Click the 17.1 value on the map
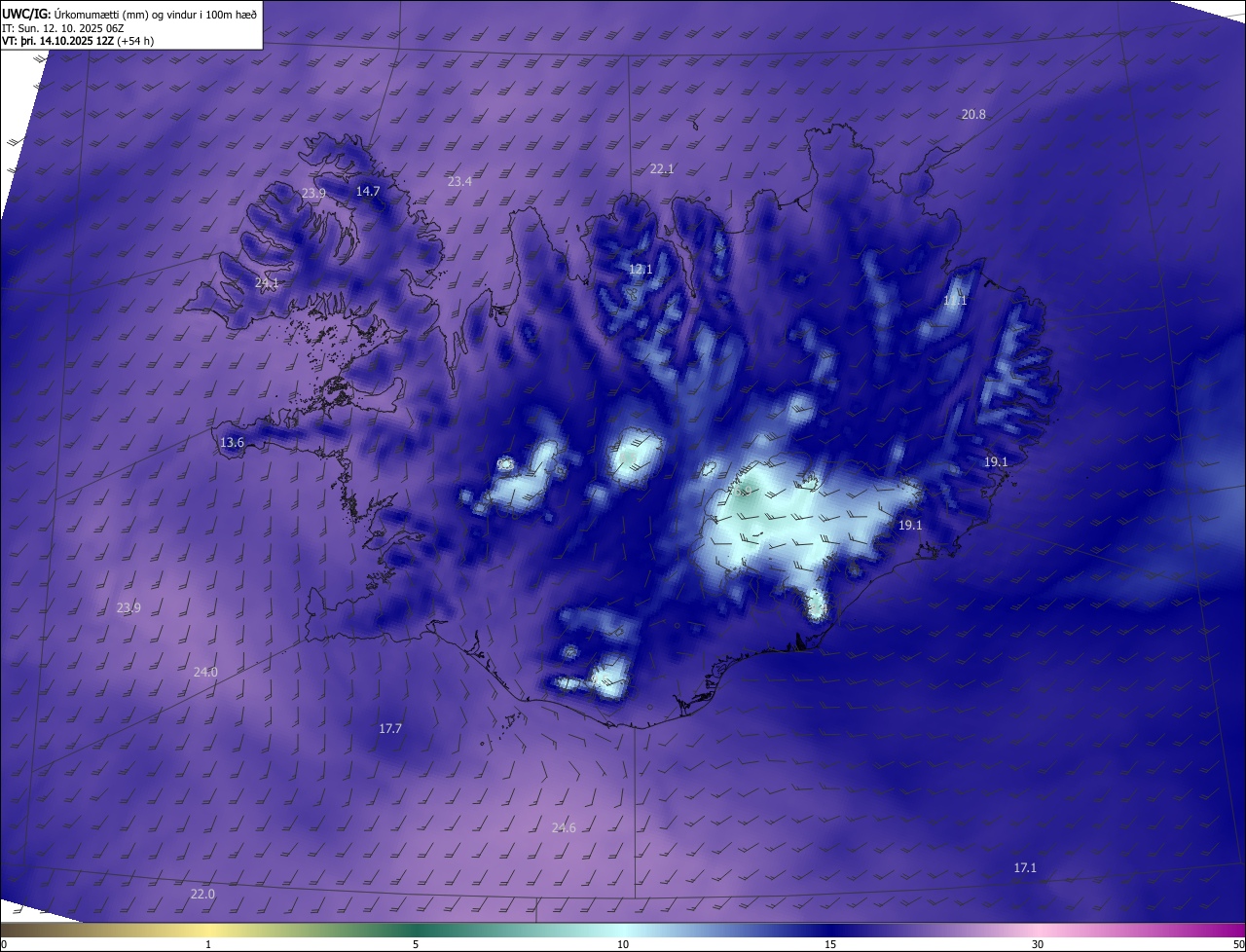This screenshot has width=1246, height=952. (1025, 867)
